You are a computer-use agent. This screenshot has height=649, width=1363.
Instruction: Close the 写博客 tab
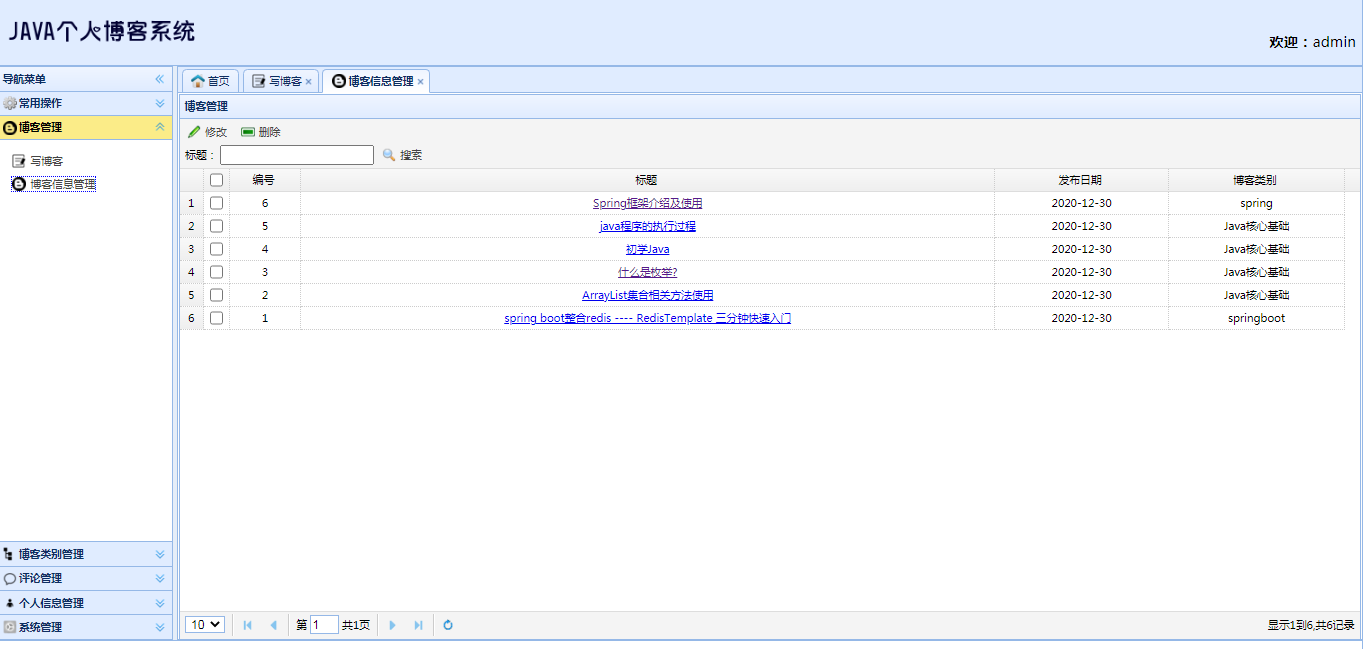[309, 81]
